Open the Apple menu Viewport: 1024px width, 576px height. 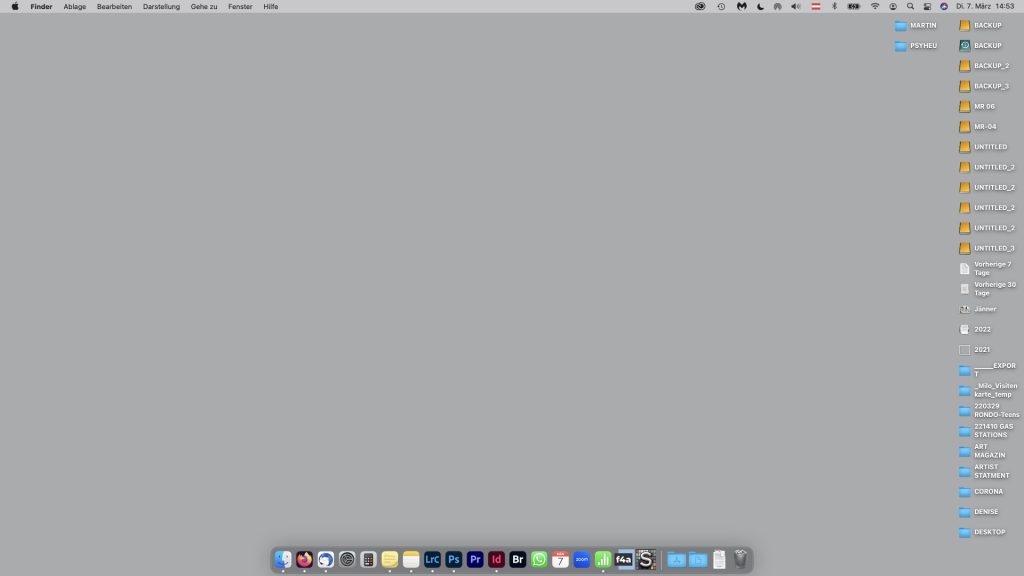[15, 6]
